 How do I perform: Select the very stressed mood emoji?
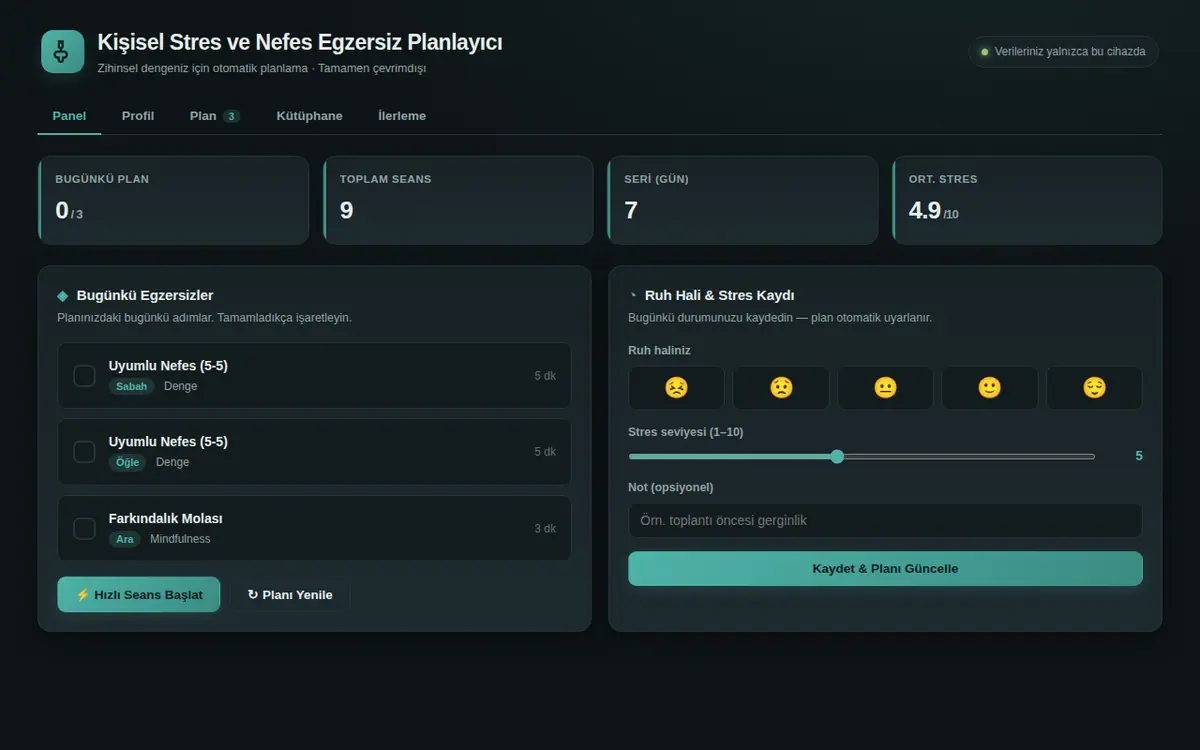point(676,388)
